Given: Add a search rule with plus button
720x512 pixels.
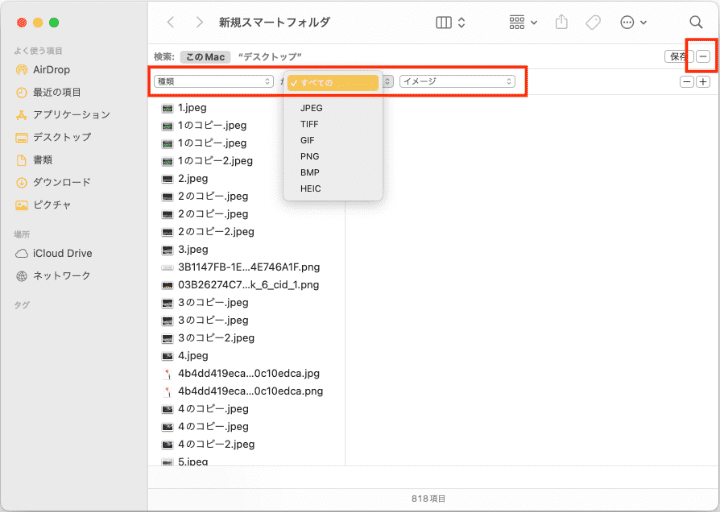Looking at the screenshot, I should pos(703,82).
